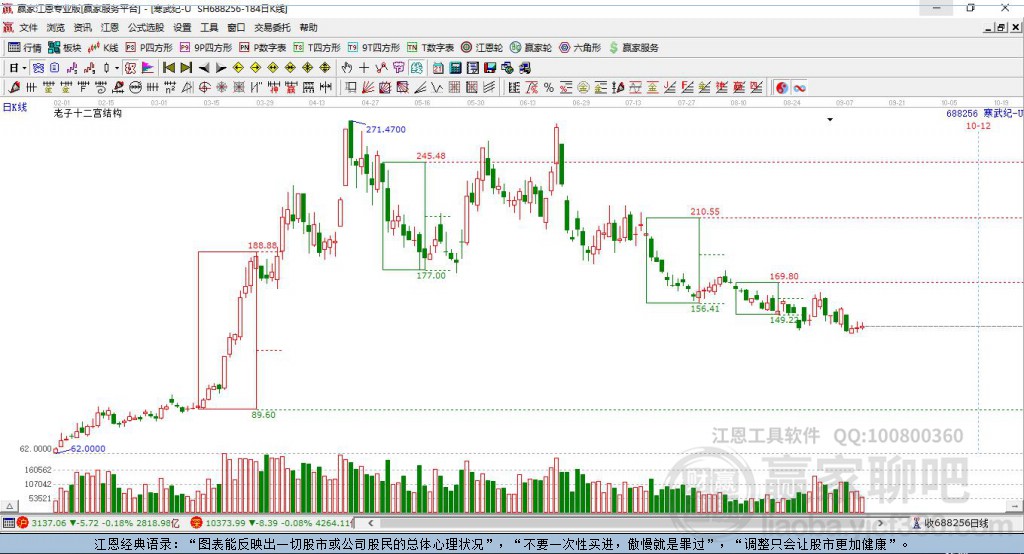Click the up-arrow expander beside volume panel
This screenshot has height=554, width=1024.
[x=9, y=506]
